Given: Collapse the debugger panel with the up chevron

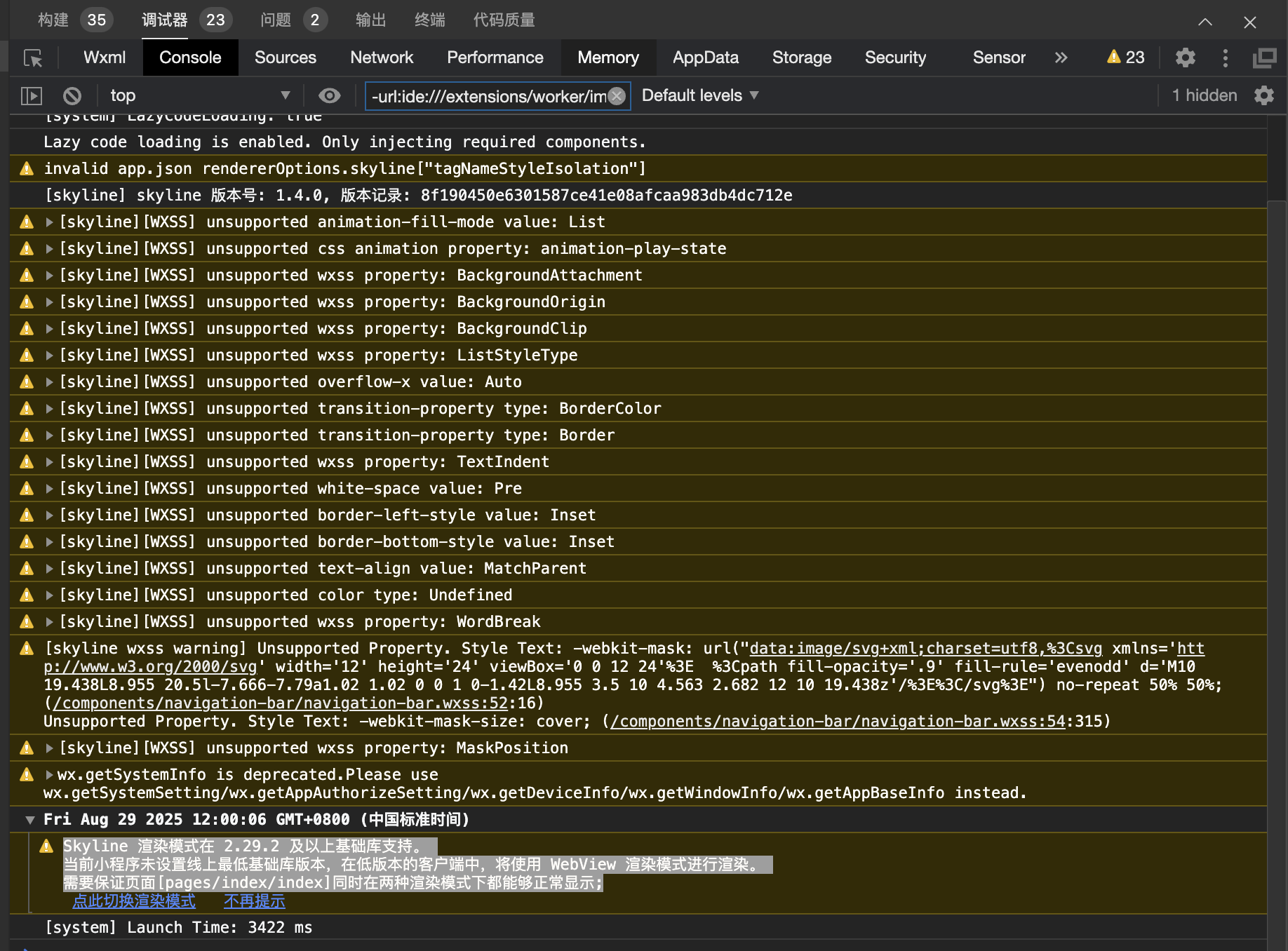Looking at the screenshot, I should point(1205,22).
